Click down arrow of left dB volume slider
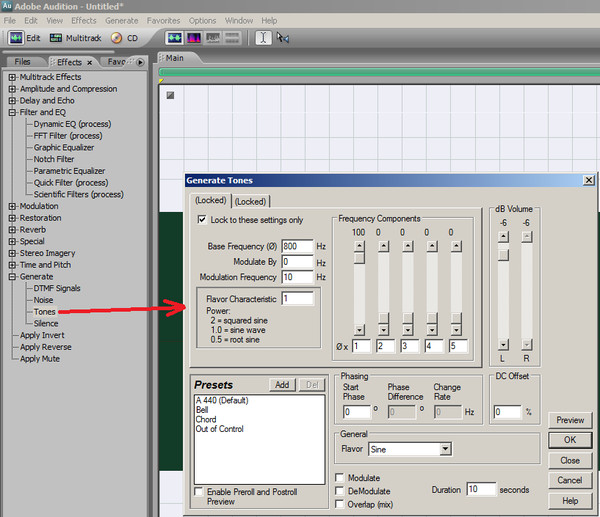600x517 pixels. 504,345
